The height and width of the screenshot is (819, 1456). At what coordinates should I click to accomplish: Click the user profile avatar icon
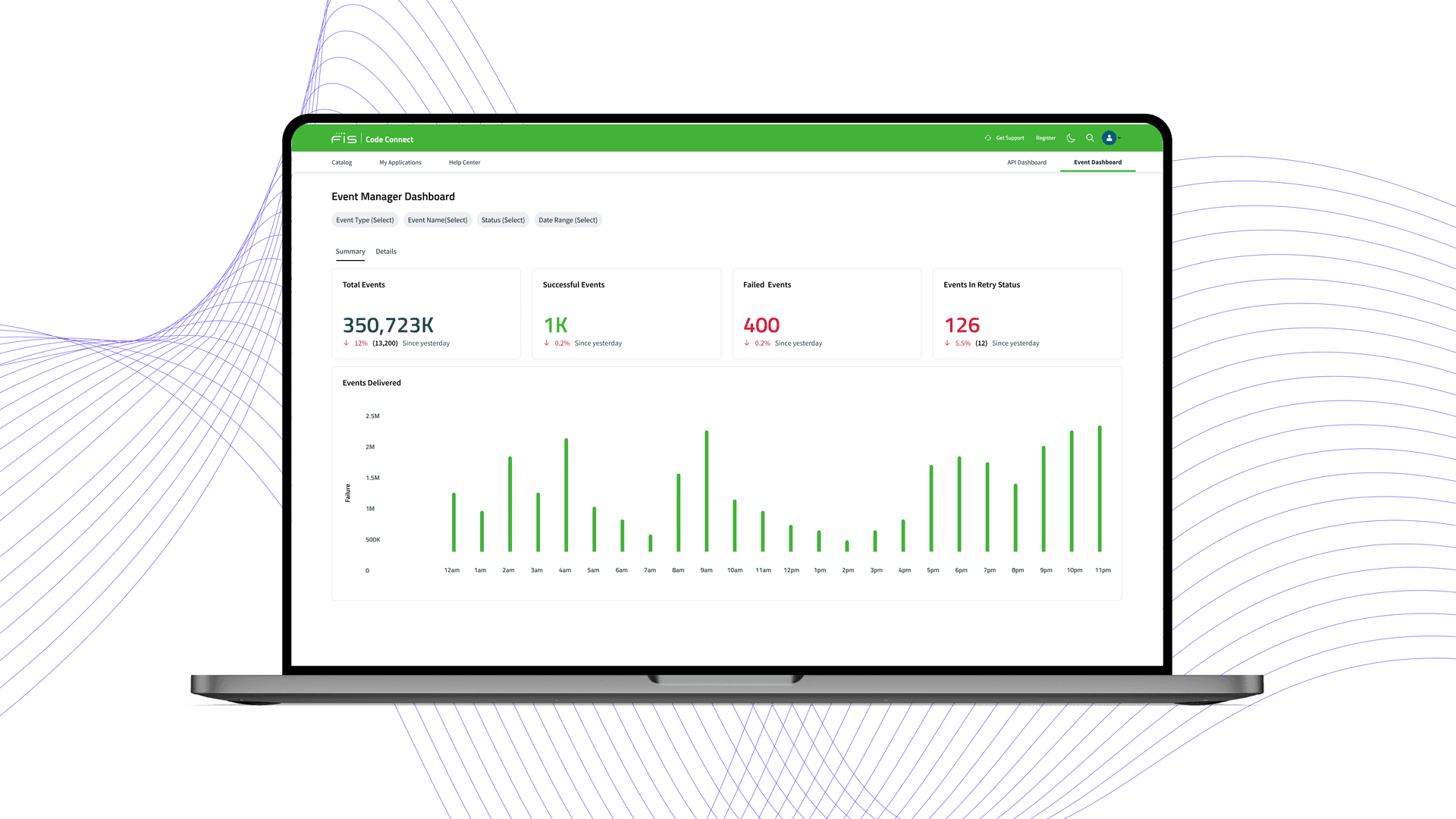tap(1109, 138)
